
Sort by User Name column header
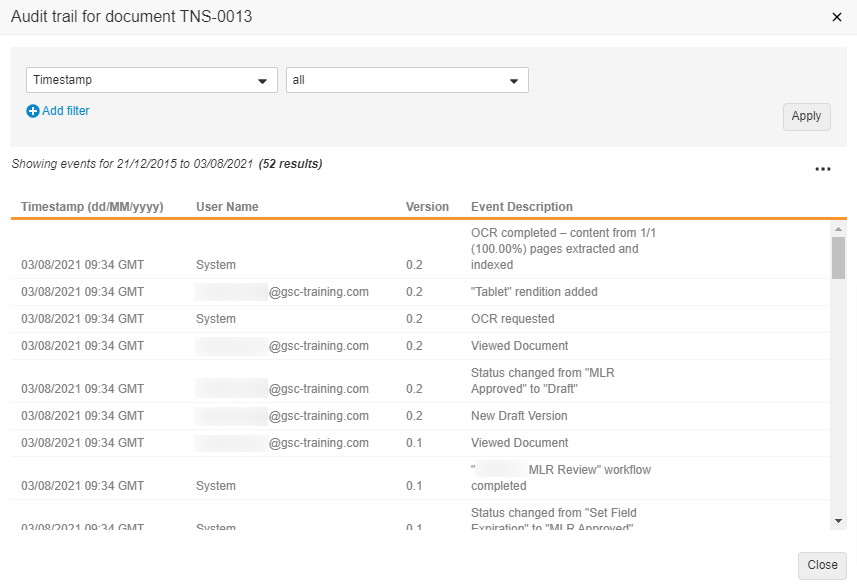coord(227,207)
